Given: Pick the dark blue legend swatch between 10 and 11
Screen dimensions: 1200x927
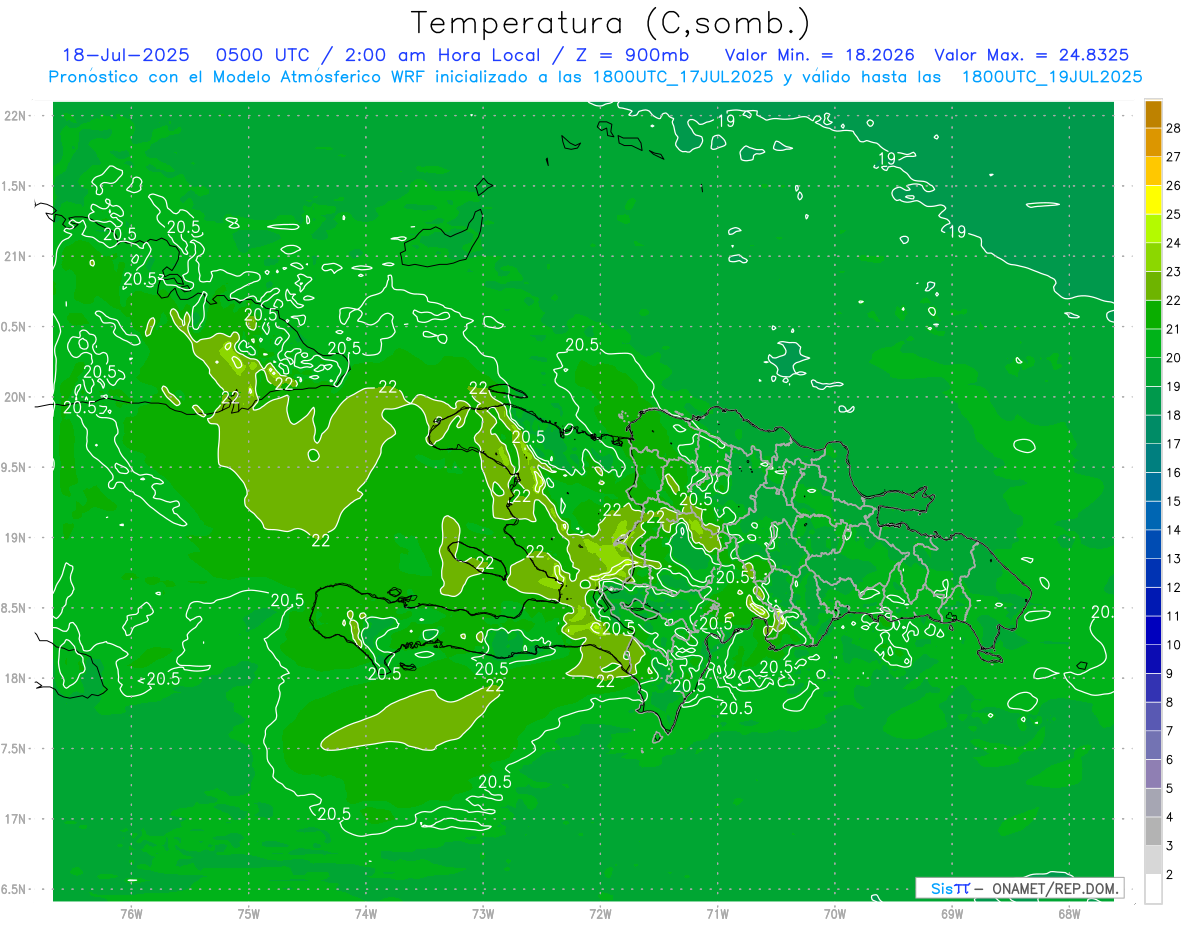Looking at the screenshot, I should [1153, 630].
